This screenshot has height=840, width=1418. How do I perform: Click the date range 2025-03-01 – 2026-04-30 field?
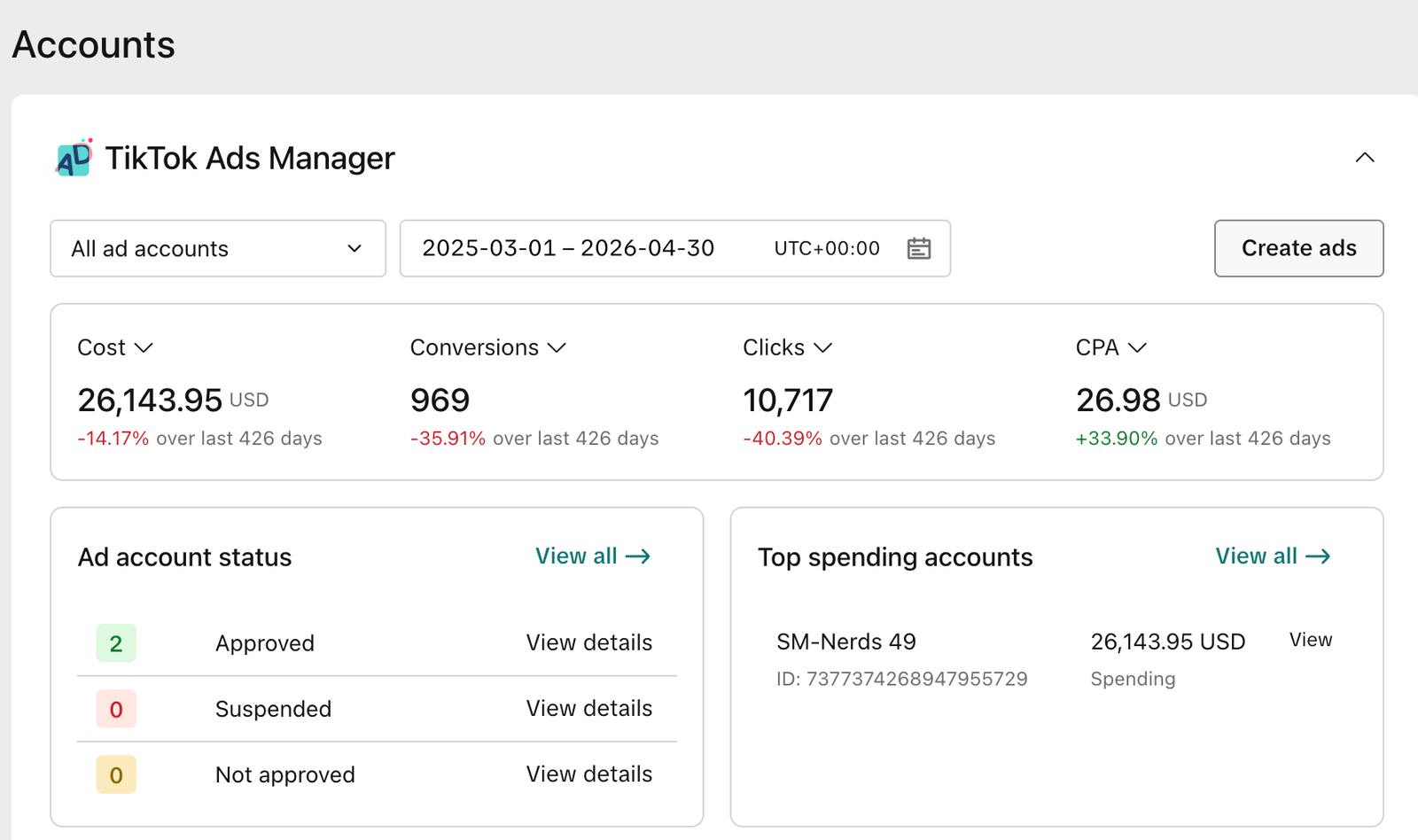[675, 248]
